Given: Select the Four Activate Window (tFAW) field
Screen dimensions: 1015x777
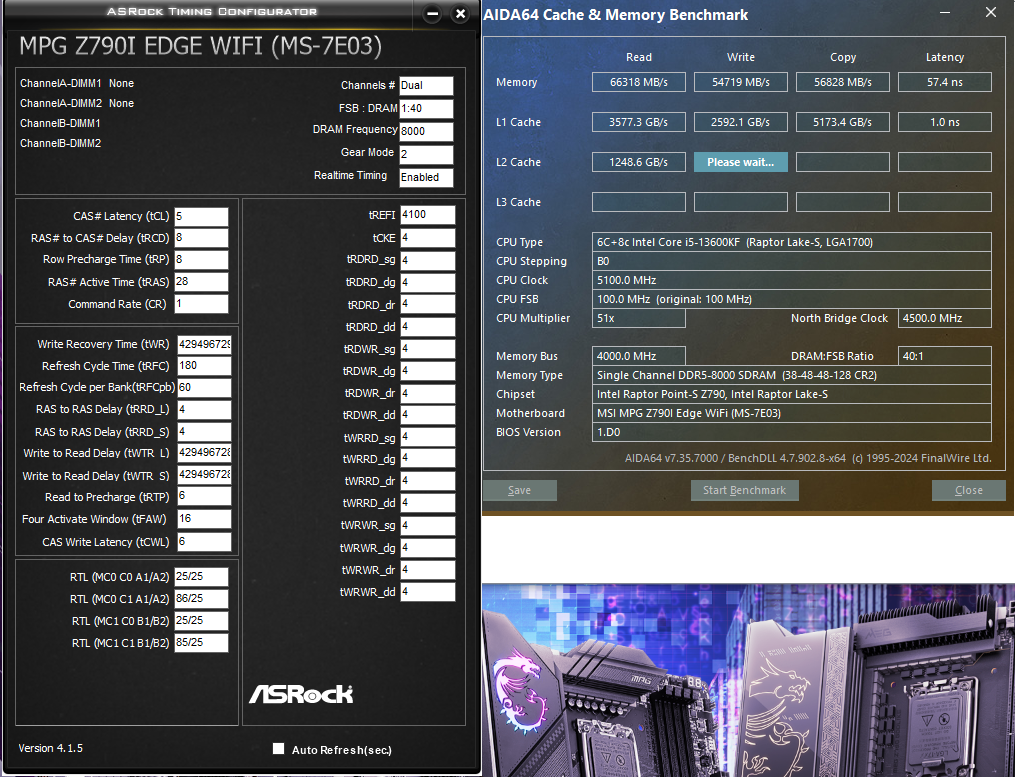Looking at the screenshot, I should 205,519.
